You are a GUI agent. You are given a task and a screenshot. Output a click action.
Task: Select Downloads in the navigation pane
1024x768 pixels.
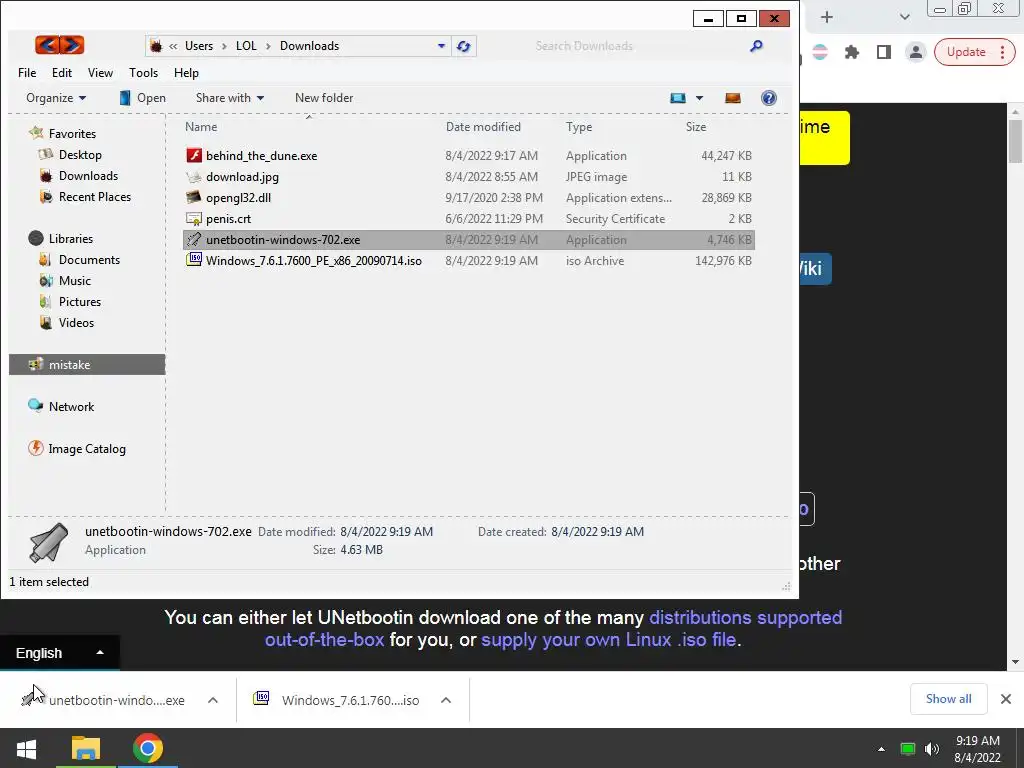tap(88, 176)
